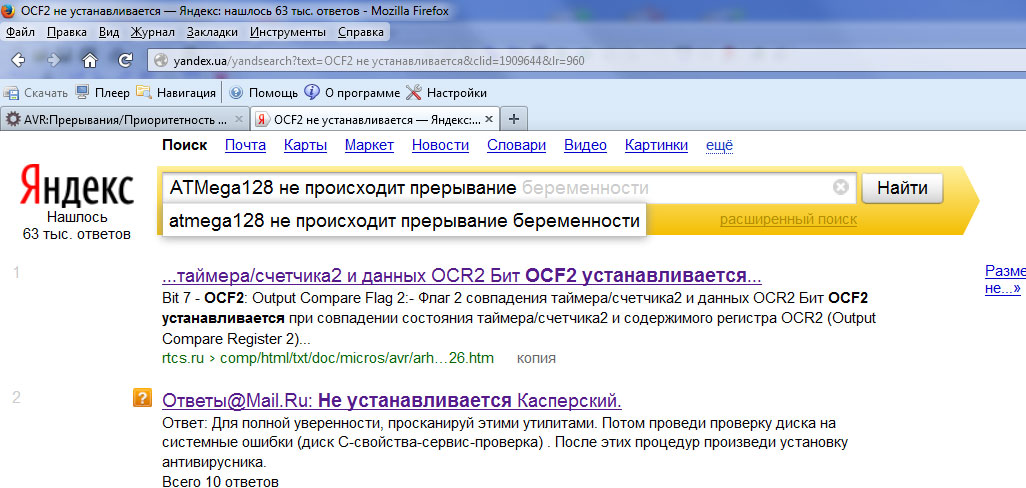This screenshot has height=488, width=1026.
Task: Open the Навигация toolbar item
Action: point(175,93)
